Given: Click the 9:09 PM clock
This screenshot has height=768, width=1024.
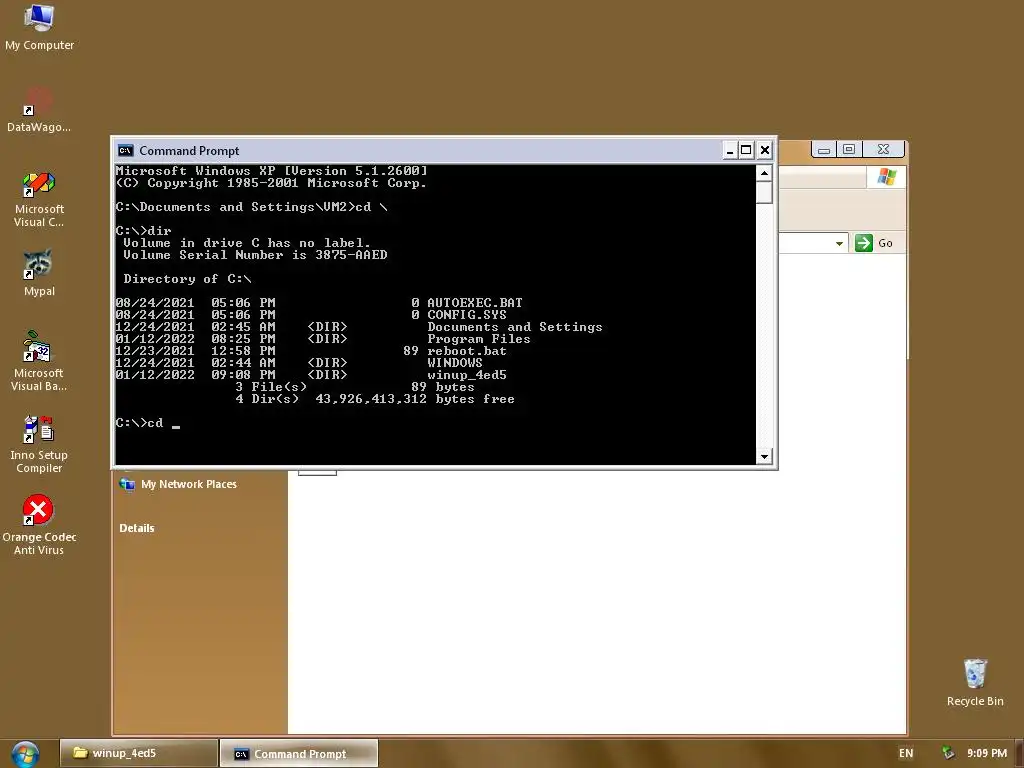Looking at the screenshot, I should tap(987, 753).
